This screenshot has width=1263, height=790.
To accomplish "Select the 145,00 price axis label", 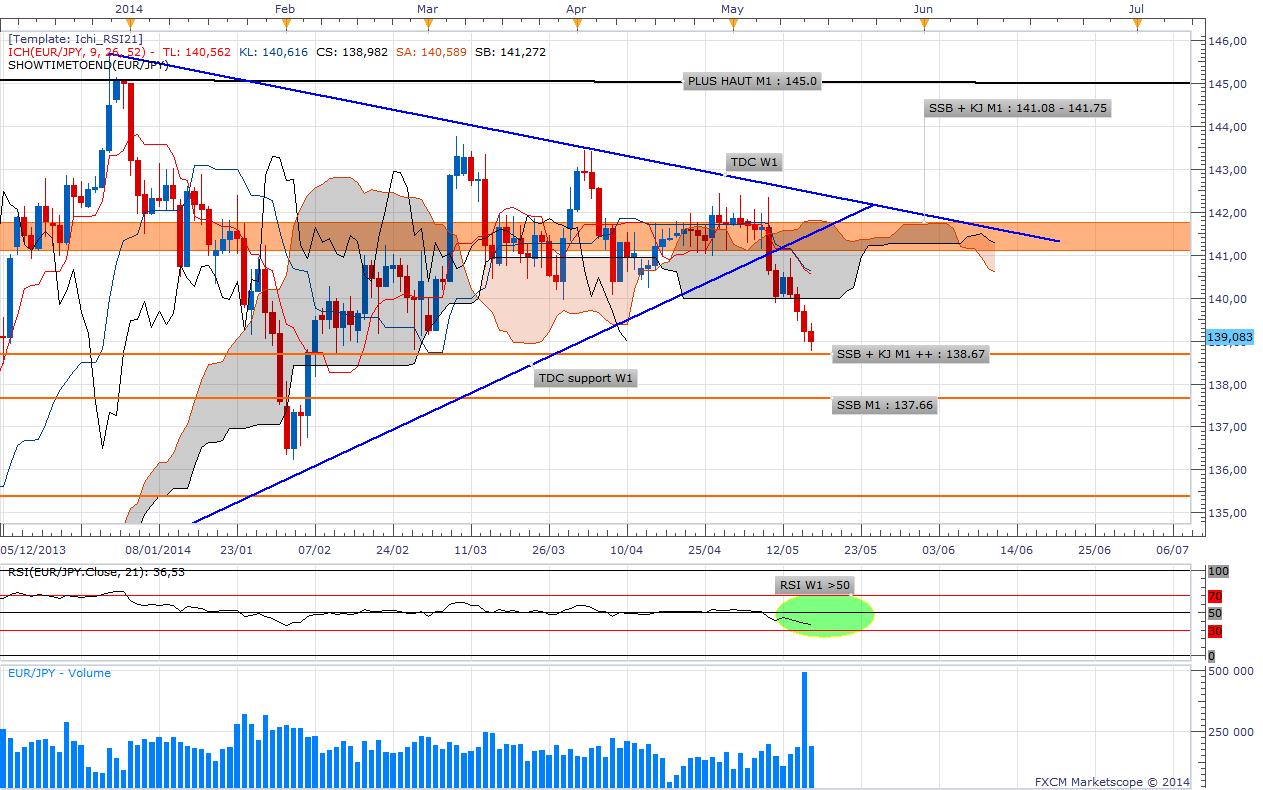I will [x=1226, y=84].
